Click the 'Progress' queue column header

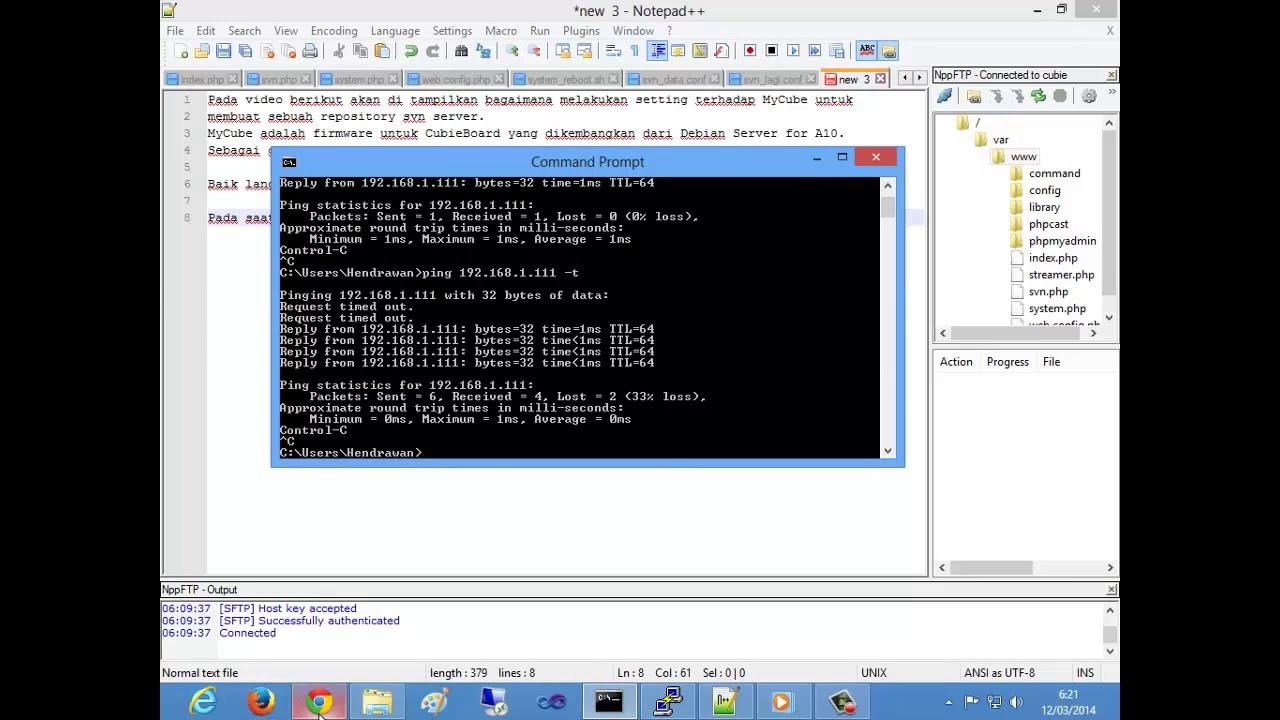tap(1007, 362)
